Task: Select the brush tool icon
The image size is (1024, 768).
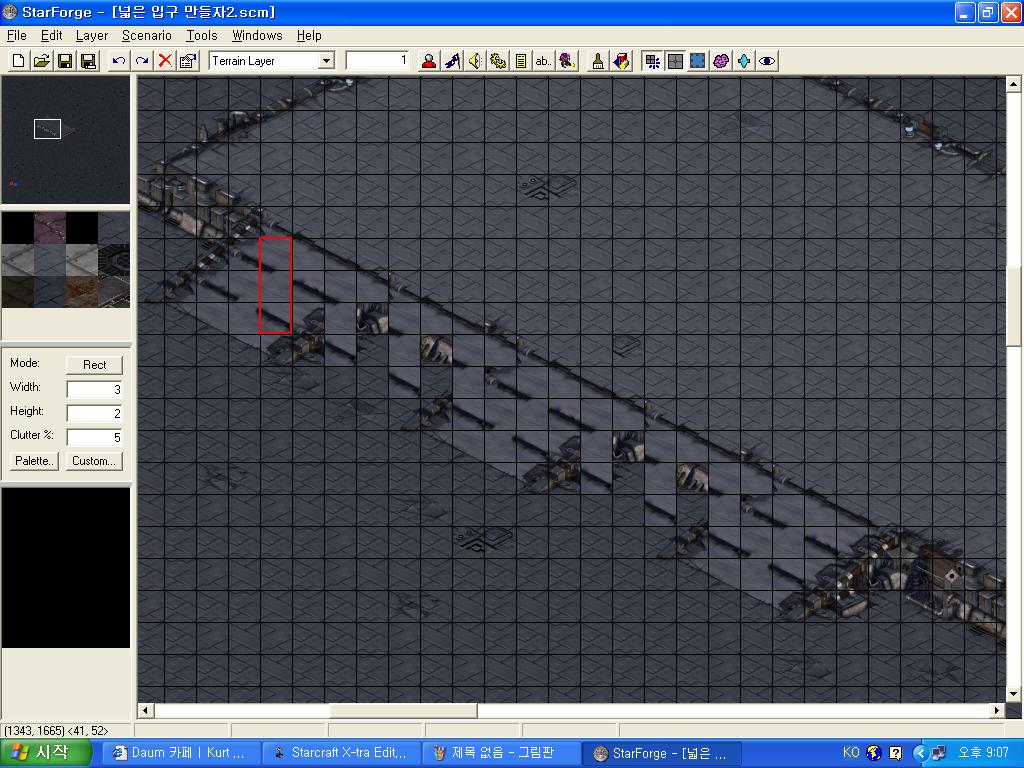Action: click(598, 61)
